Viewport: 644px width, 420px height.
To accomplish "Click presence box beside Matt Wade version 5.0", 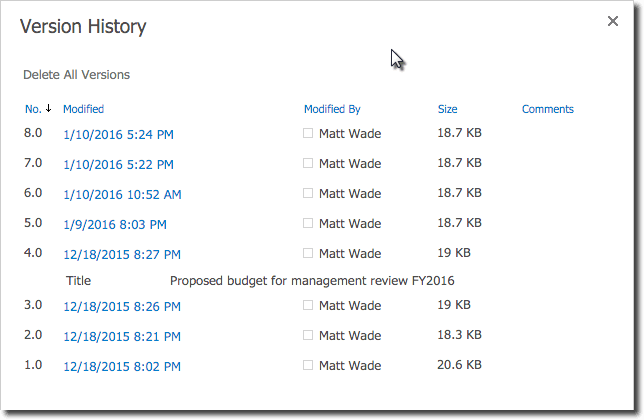I will [x=309, y=223].
